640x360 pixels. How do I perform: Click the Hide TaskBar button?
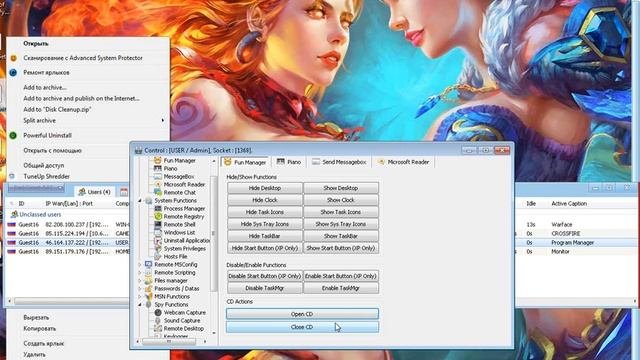[x=265, y=236]
